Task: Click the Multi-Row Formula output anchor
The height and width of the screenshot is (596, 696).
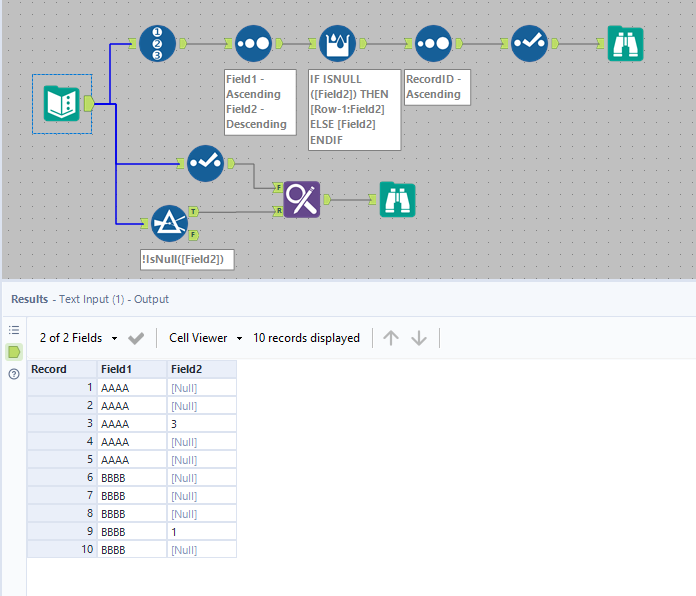Action: pos(363,43)
